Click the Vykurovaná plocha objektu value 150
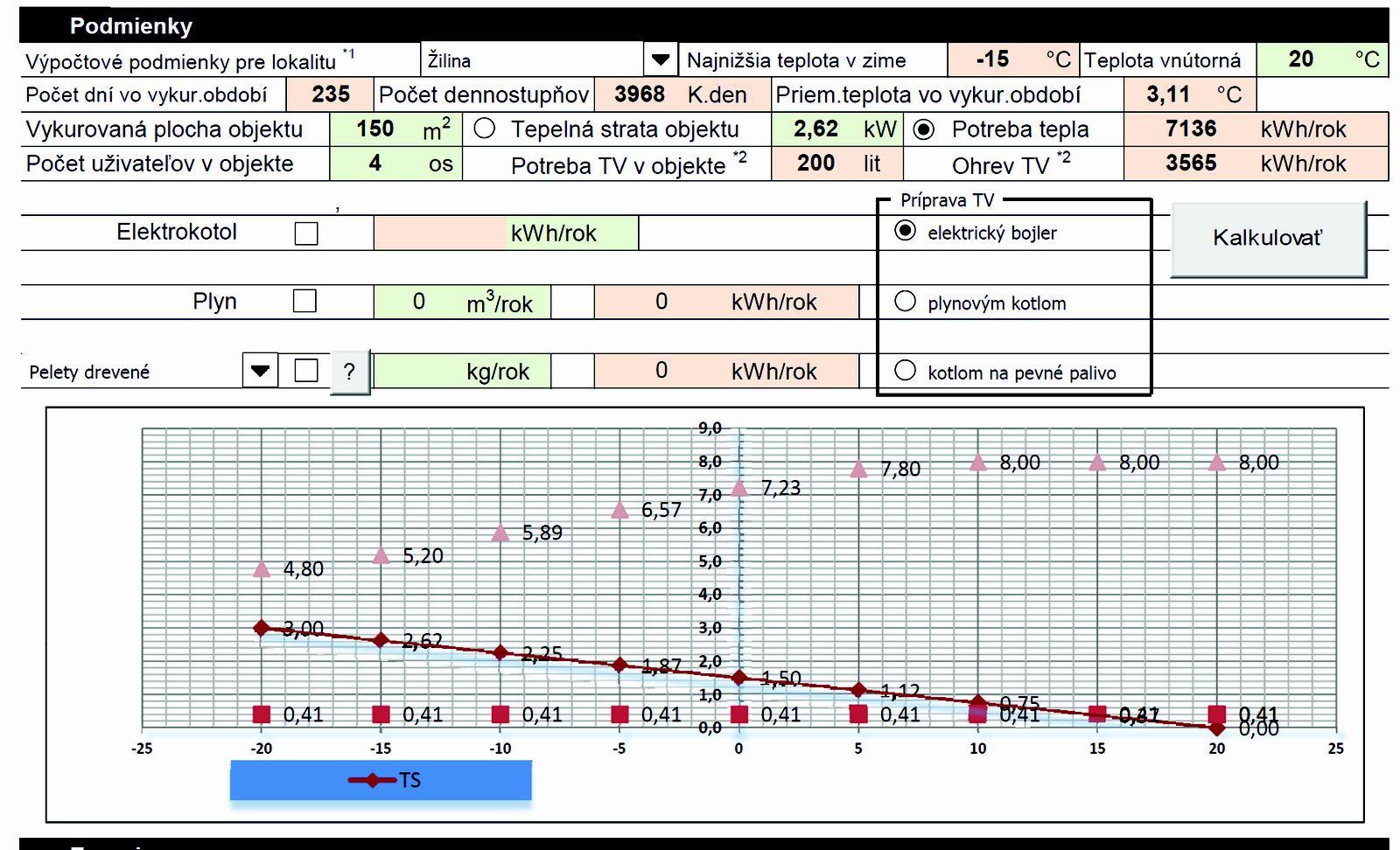The height and width of the screenshot is (850, 1400). [x=374, y=129]
